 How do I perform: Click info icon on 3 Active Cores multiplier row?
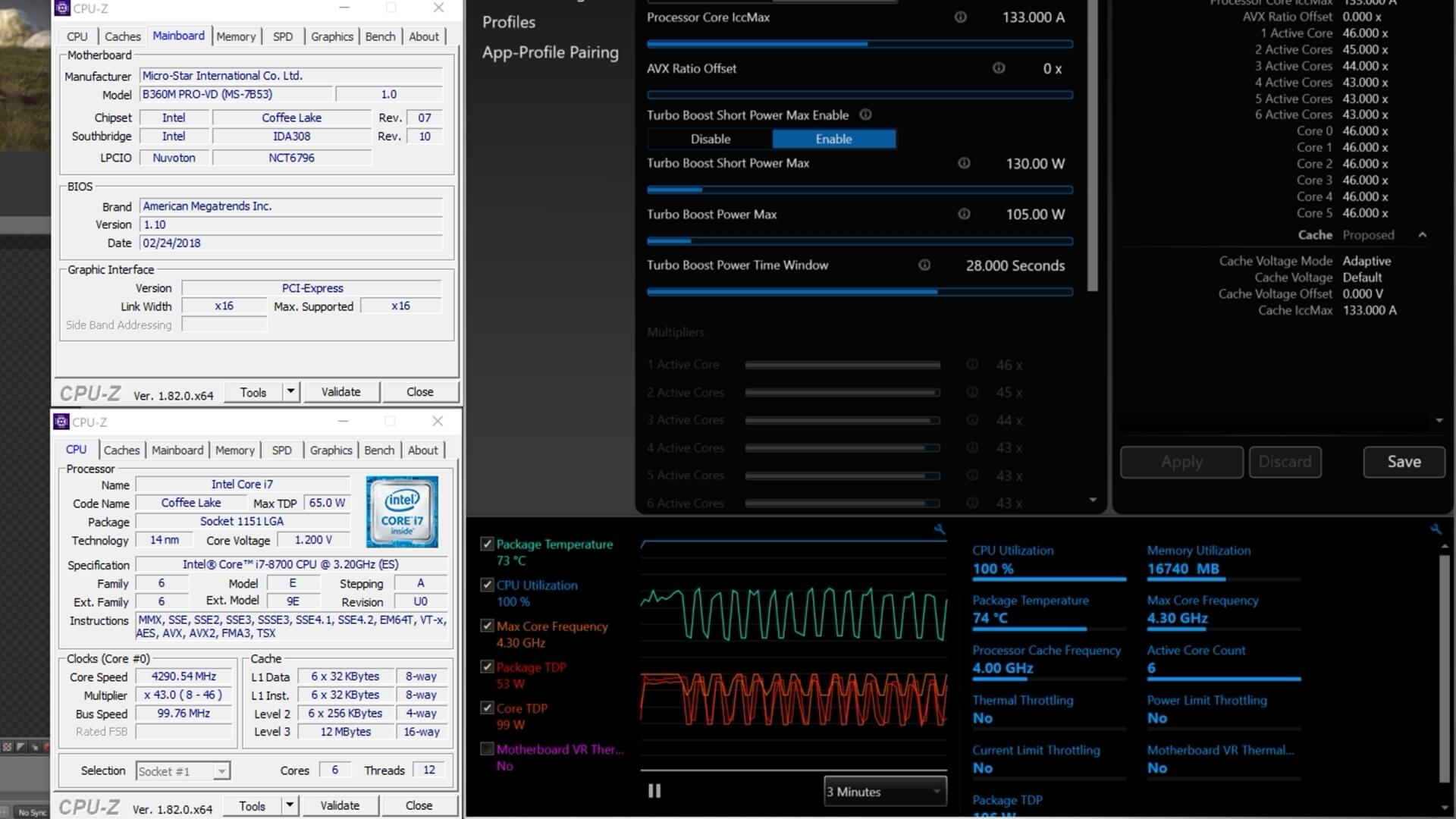pos(972,420)
